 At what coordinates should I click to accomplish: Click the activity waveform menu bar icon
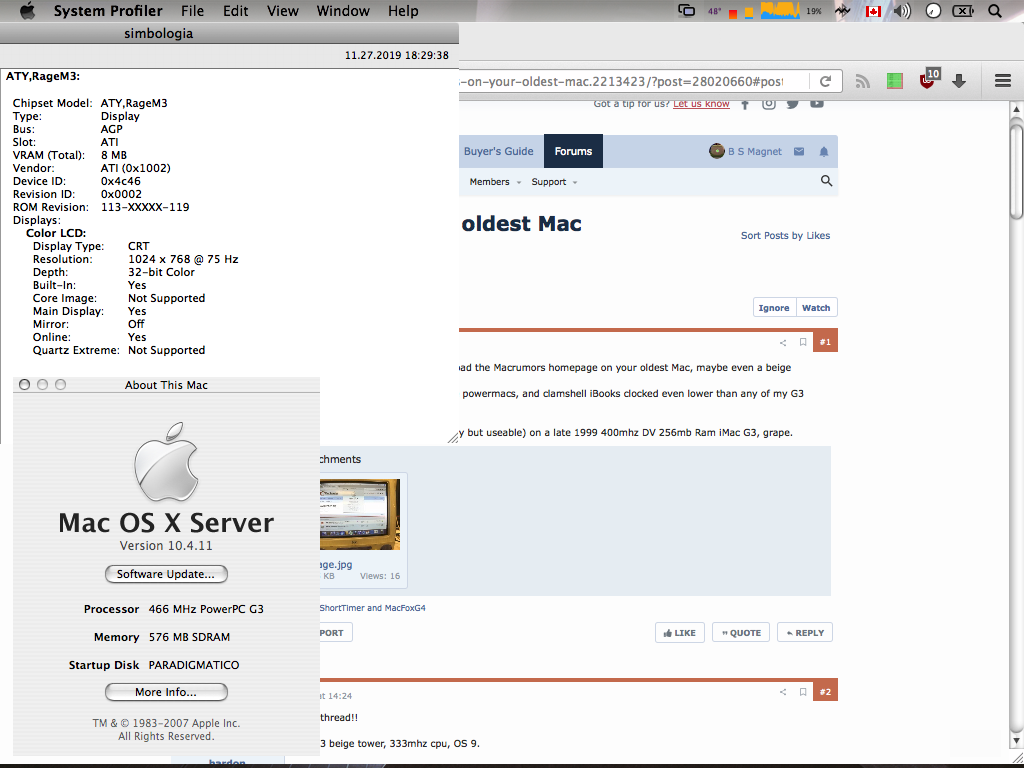[x=842, y=11]
